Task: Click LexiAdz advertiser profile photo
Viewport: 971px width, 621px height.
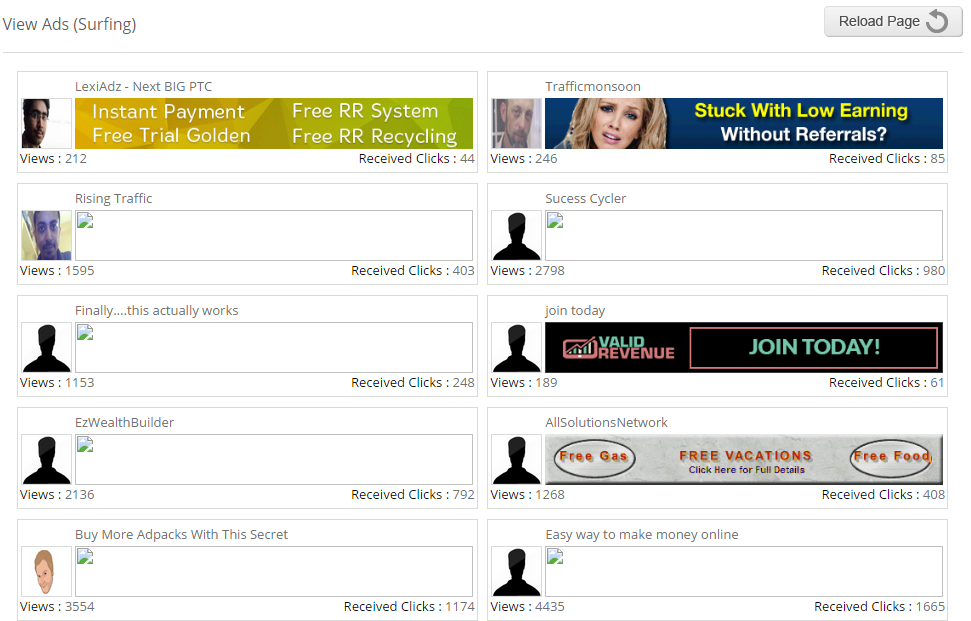Action: [x=46, y=123]
